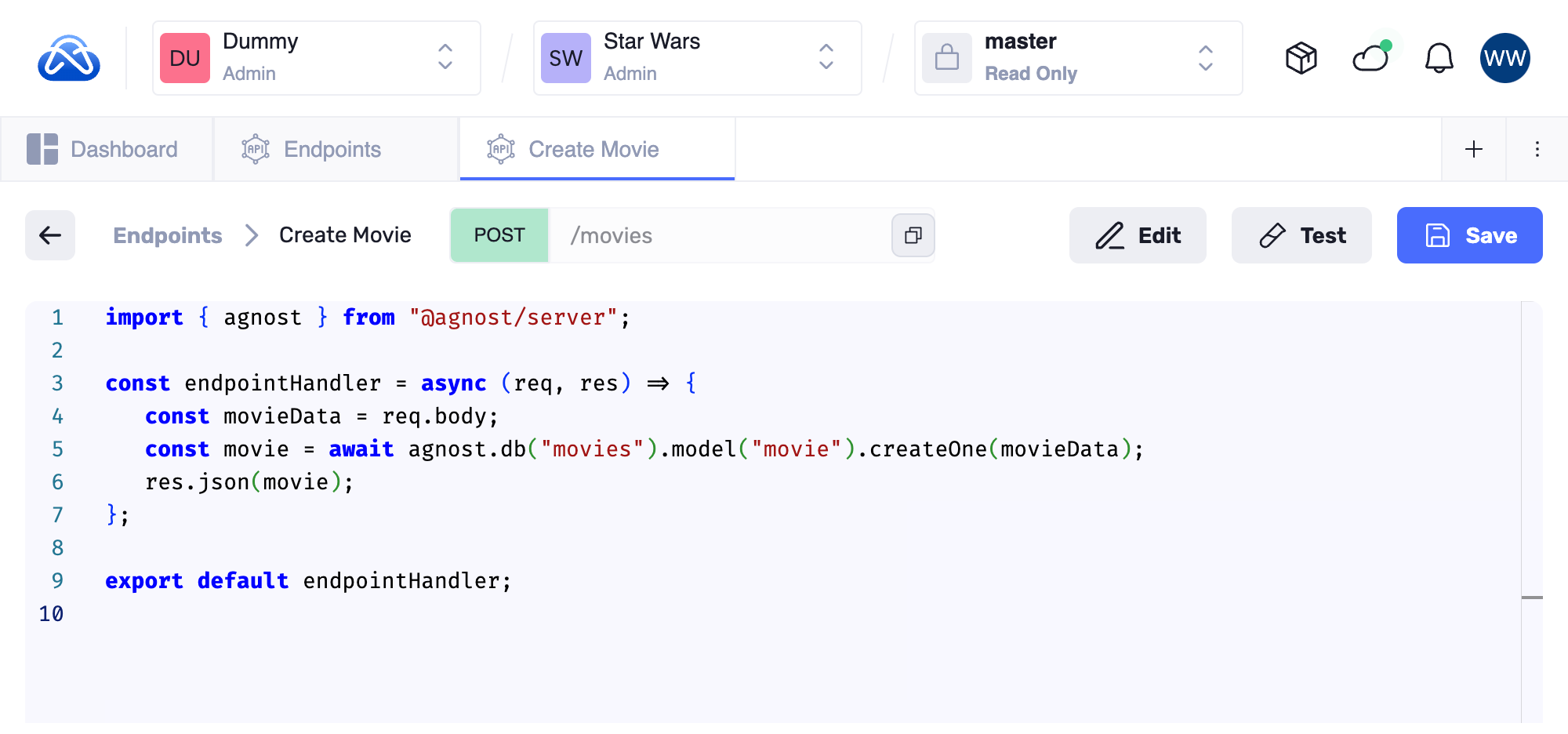Viewport: 1568px width, 734px height.
Task: Go to Endpoints breadcrumb link
Action: pyautogui.click(x=168, y=235)
